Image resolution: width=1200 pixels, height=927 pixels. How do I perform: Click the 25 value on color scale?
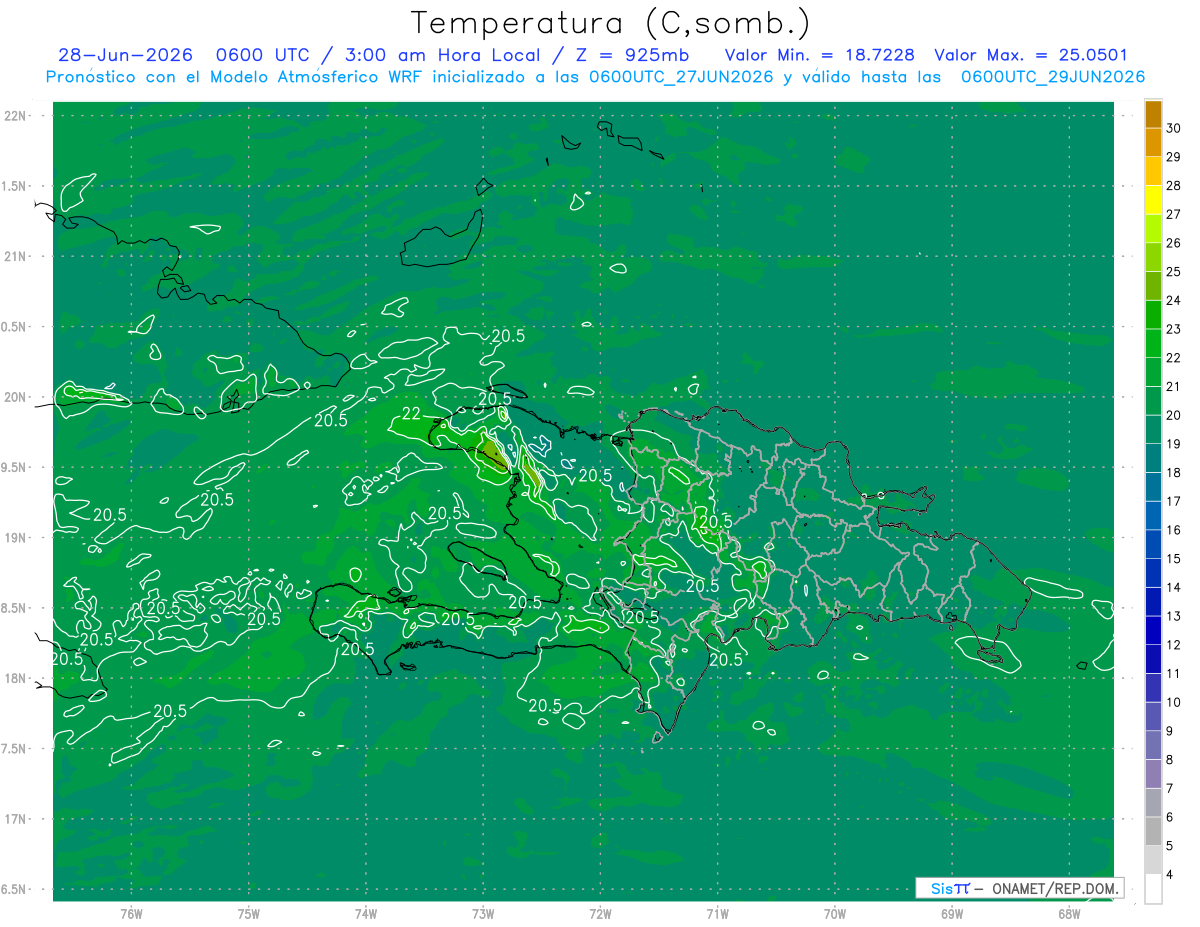[x=1173, y=271]
